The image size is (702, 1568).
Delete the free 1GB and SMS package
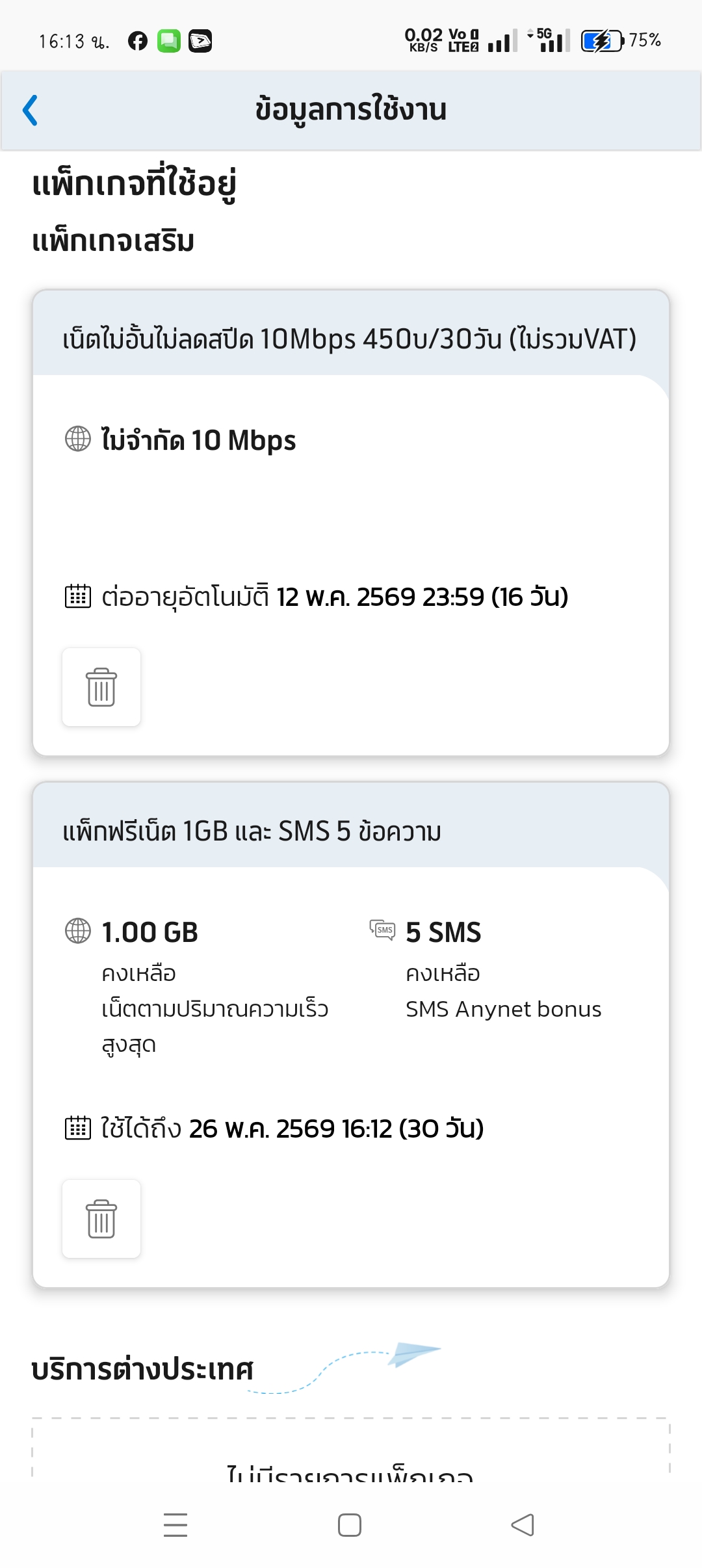[101, 1219]
